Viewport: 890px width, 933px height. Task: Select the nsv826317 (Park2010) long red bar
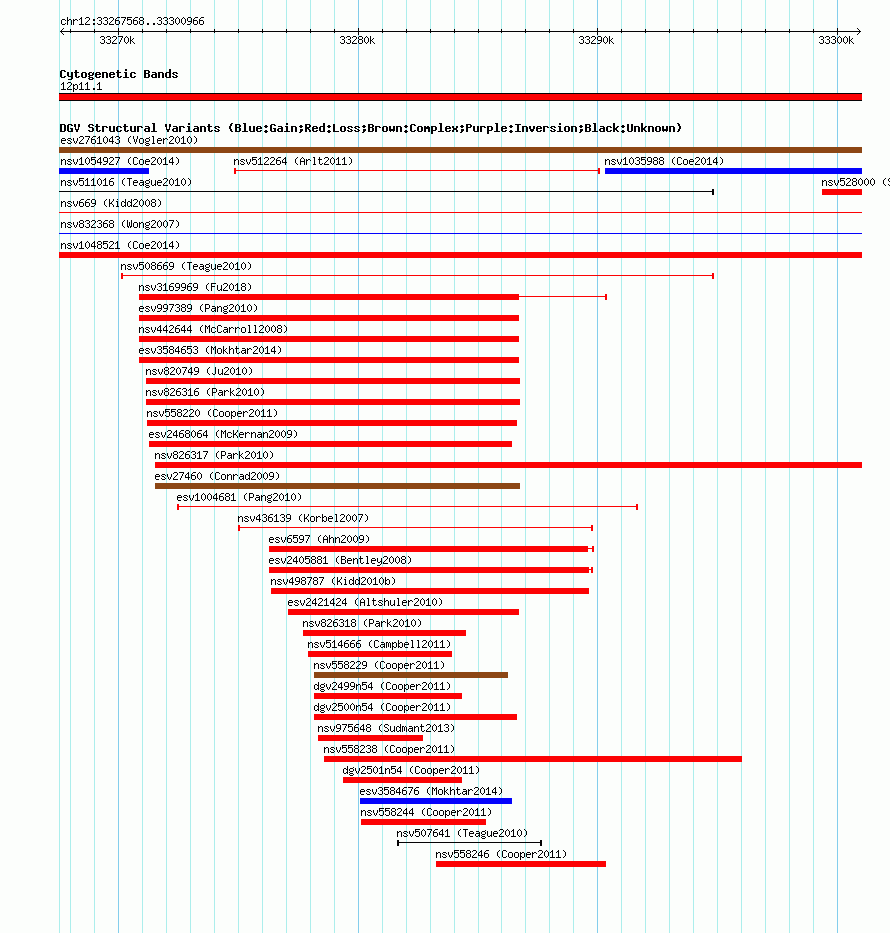click(x=508, y=465)
